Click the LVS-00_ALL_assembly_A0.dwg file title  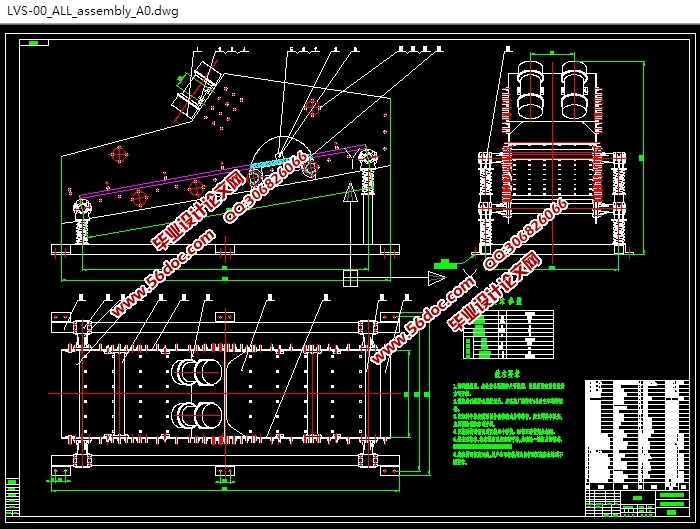[x=93, y=11]
